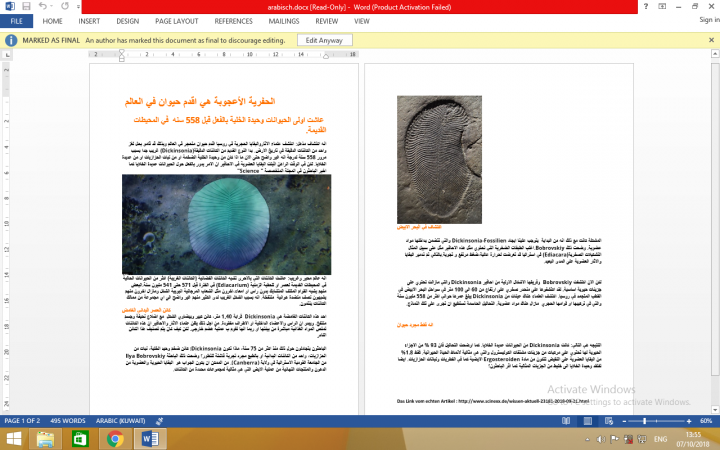Switch to the INSERT ribbon tab
This screenshot has height=450, width=720.
pos(89,21)
